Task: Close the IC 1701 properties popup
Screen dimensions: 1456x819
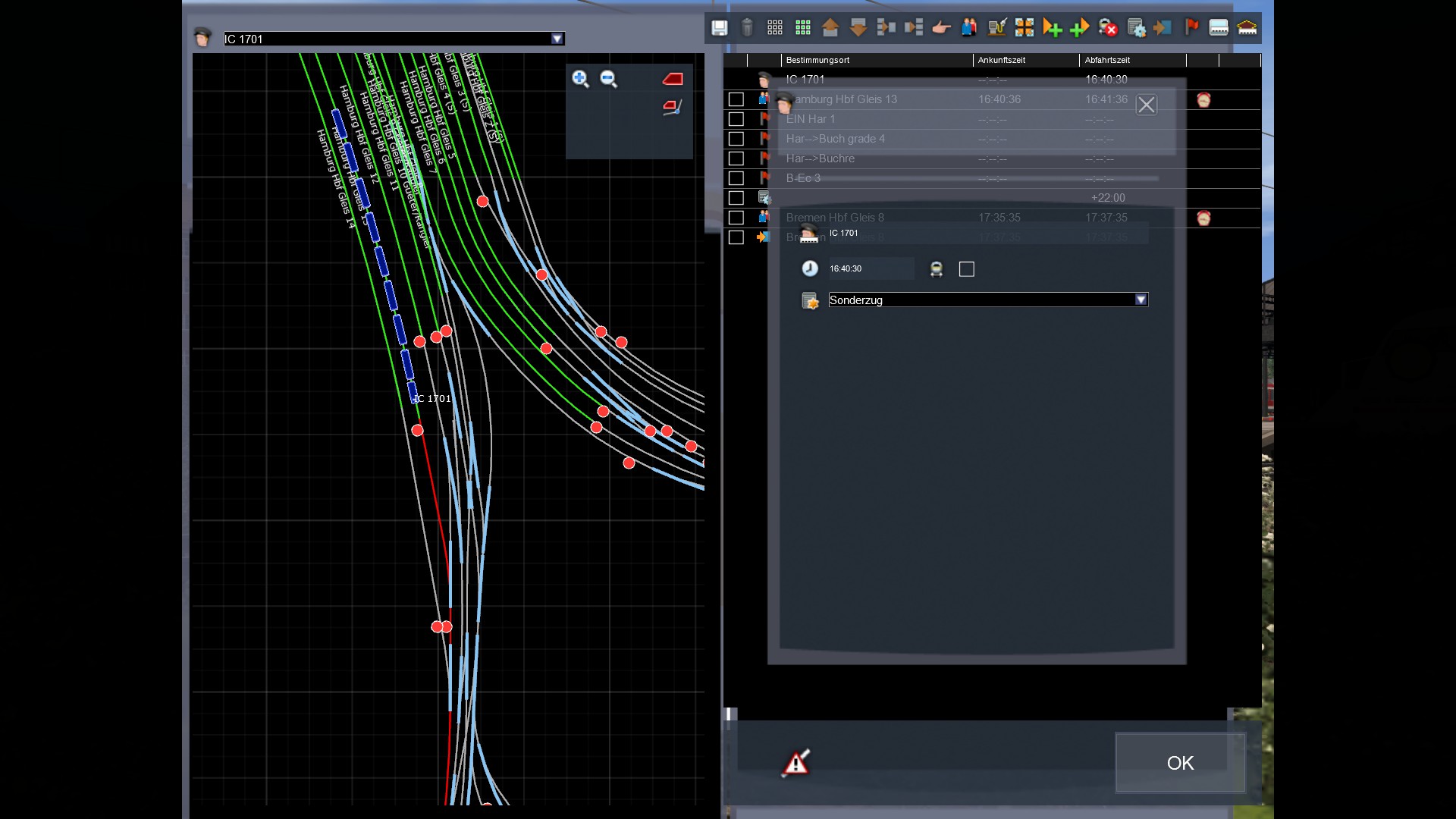Action: 1146,105
